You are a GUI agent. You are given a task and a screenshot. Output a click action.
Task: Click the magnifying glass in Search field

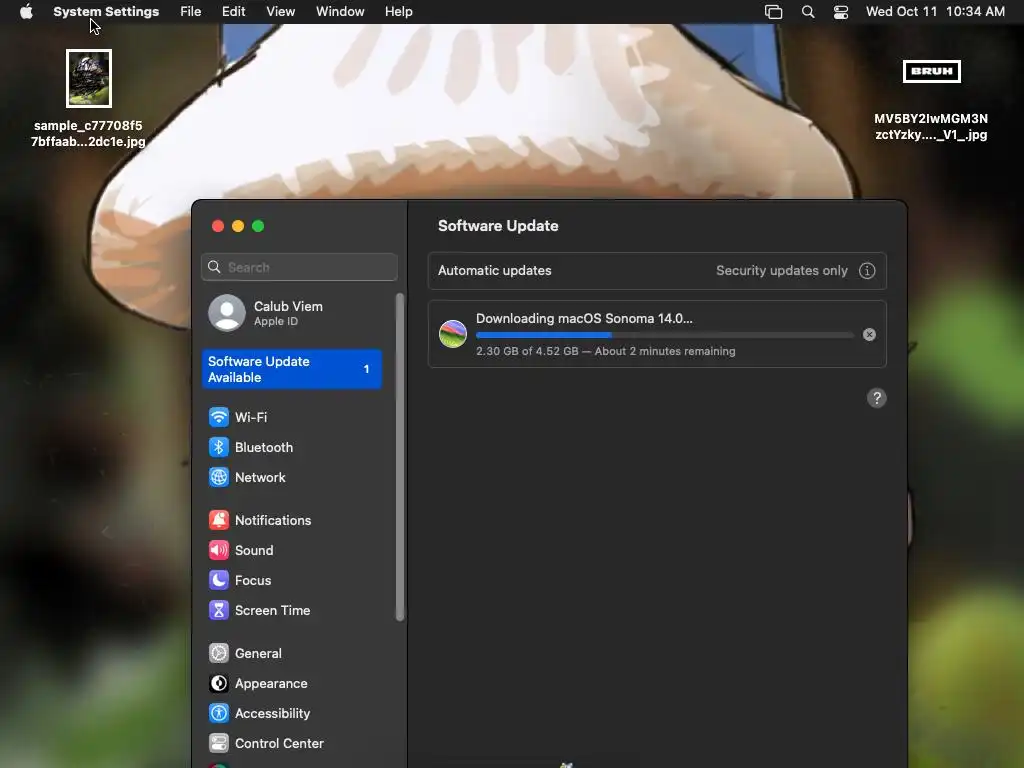(214, 267)
